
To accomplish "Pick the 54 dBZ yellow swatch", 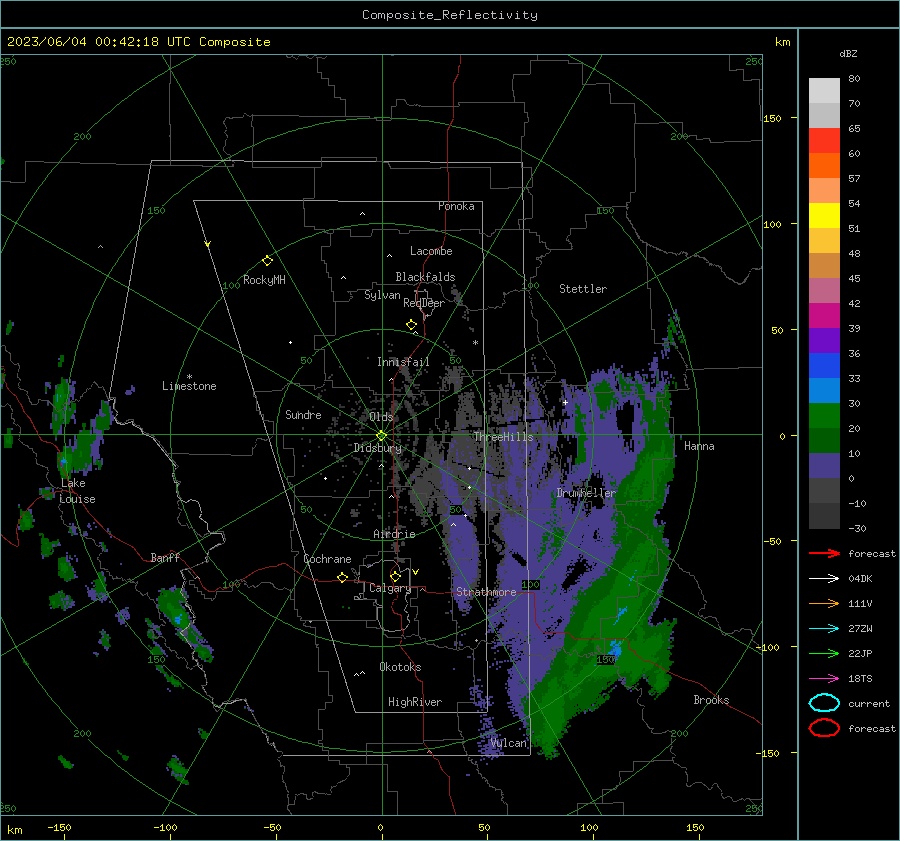I will [824, 215].
